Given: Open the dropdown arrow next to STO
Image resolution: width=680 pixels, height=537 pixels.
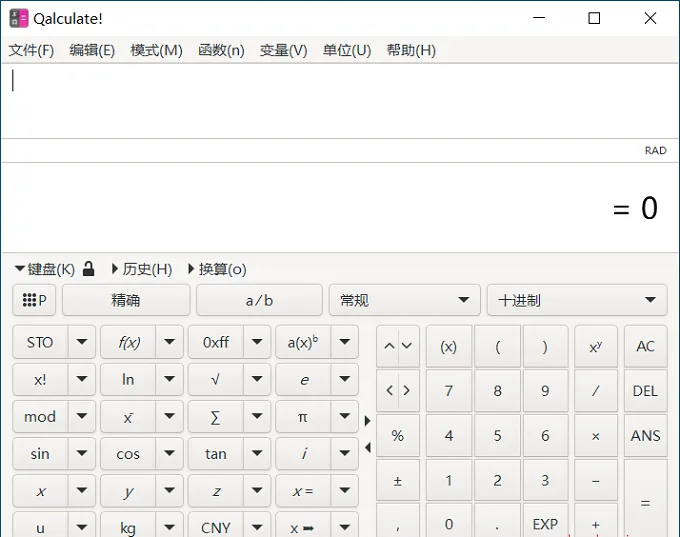Looking at the screenshot, I should [x=82, y=342].
